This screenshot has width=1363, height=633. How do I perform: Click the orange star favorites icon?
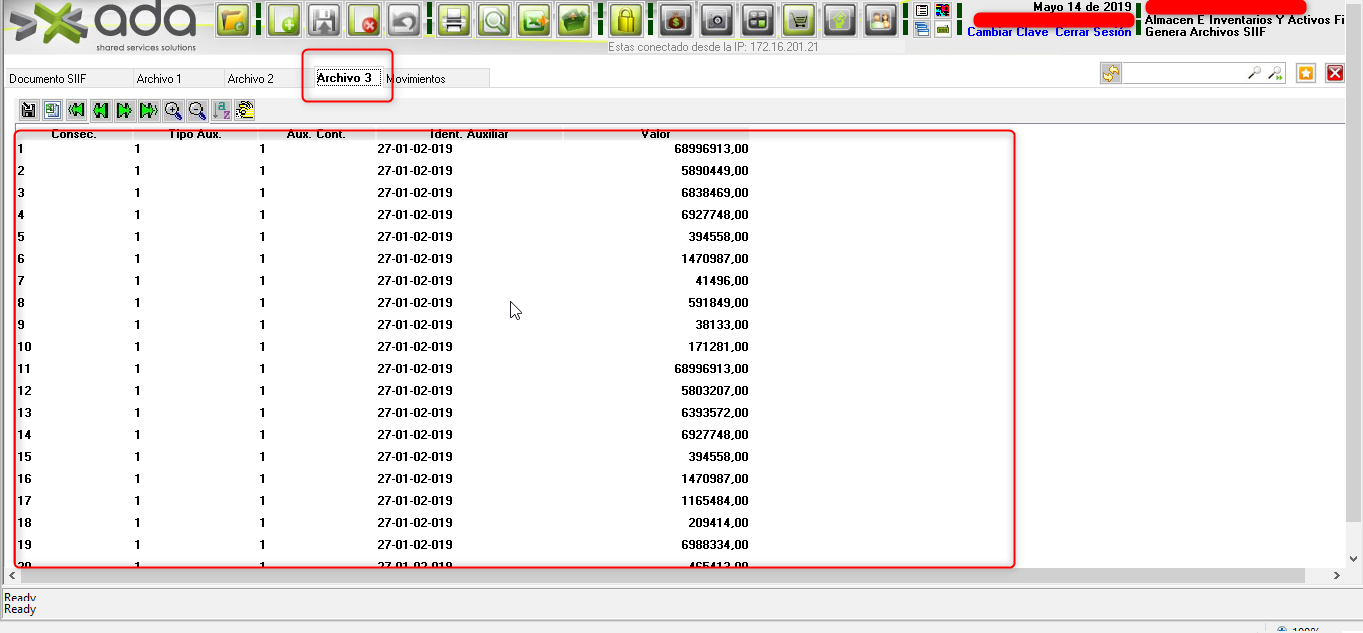pos(1305,73)
